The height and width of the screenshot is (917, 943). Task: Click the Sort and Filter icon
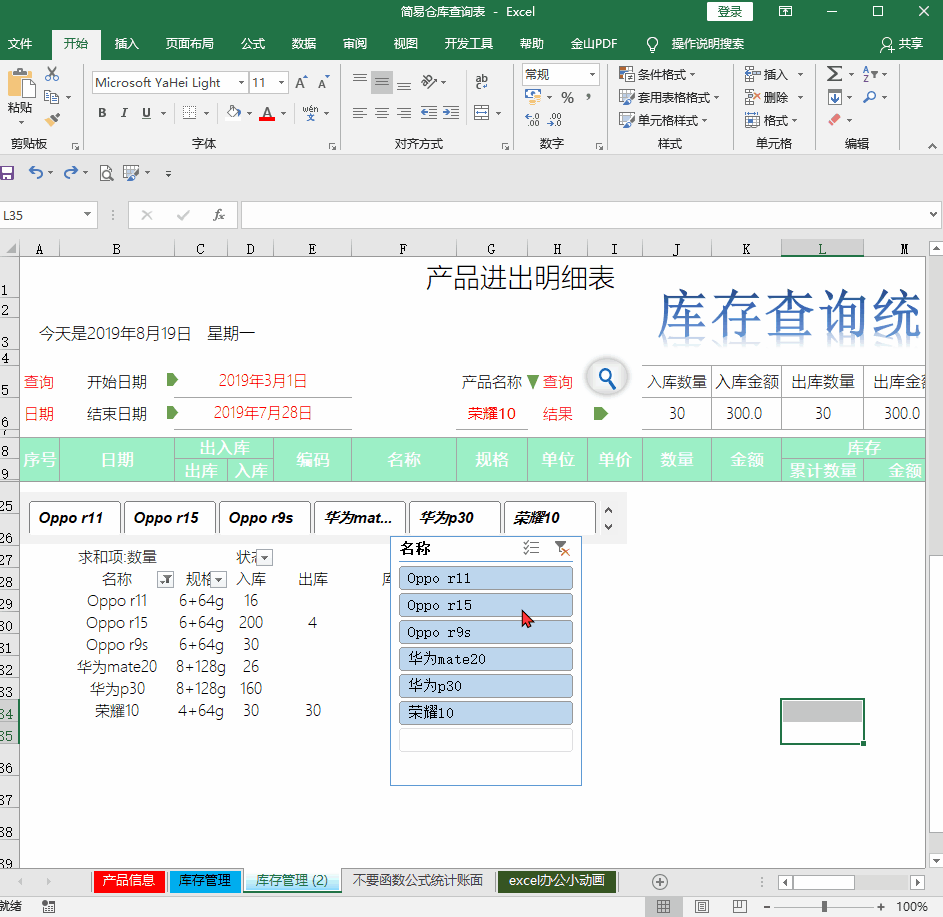click(x=870, y=74)
